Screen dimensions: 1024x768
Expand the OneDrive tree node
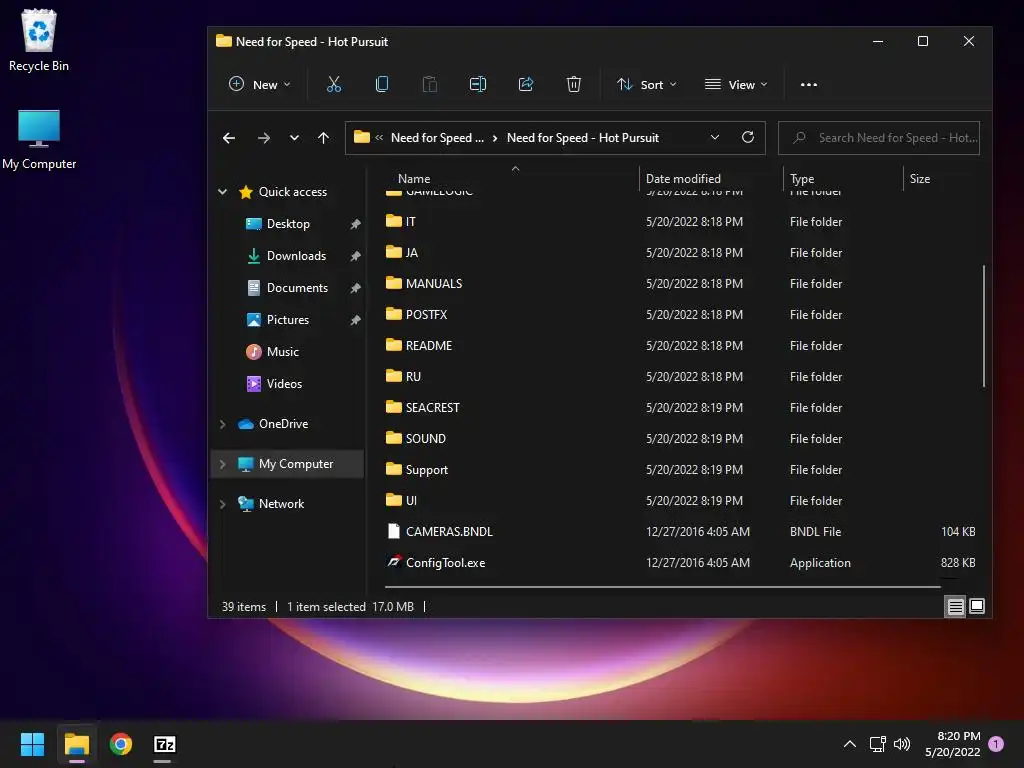223,424
